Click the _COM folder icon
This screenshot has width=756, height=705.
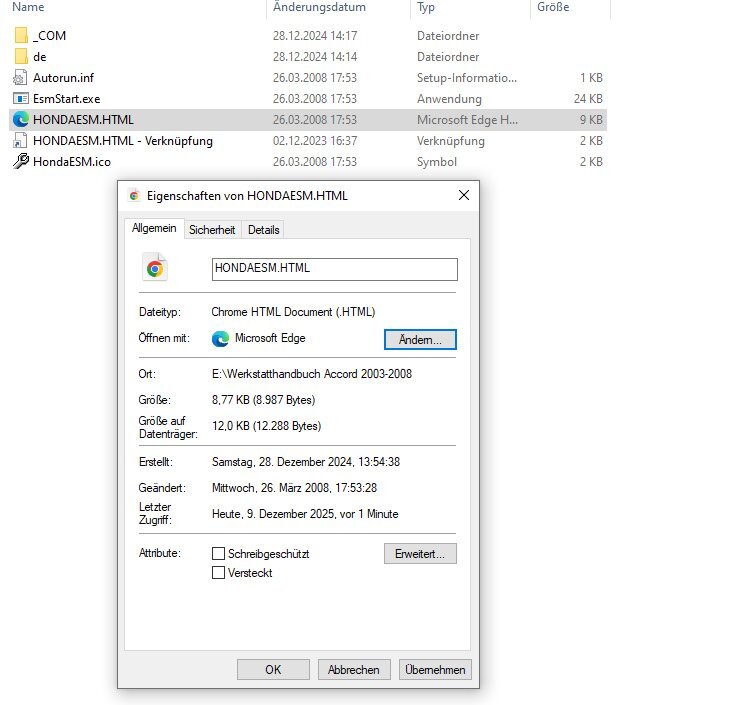pos(21,35)
